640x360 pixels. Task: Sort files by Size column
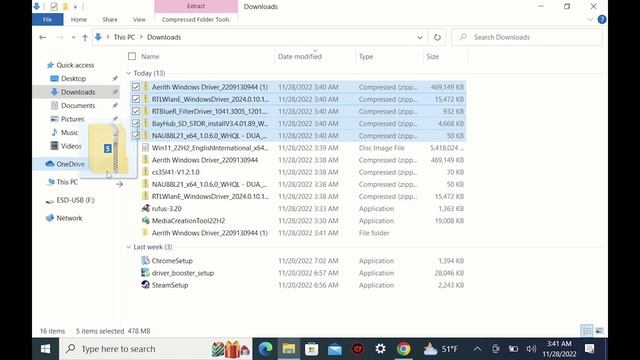[x=433, y=57]
